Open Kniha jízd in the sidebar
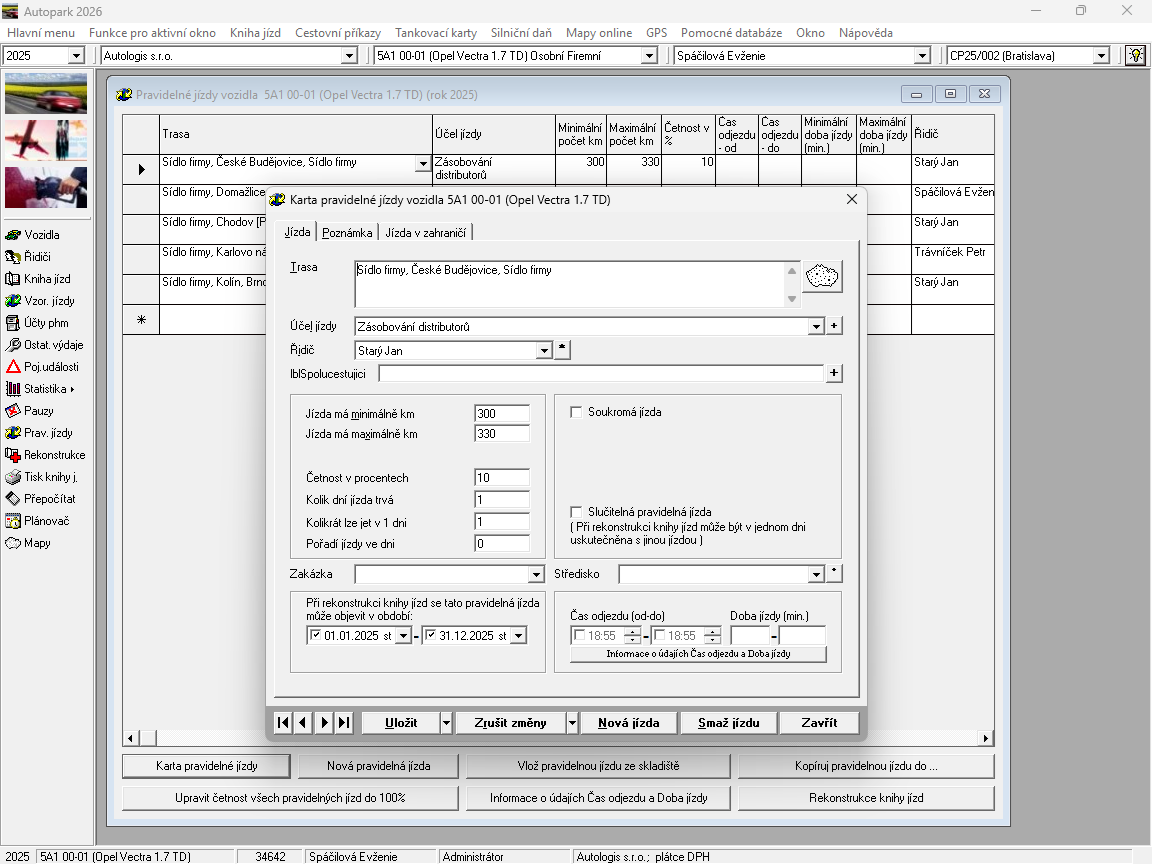 coord(14,279)
